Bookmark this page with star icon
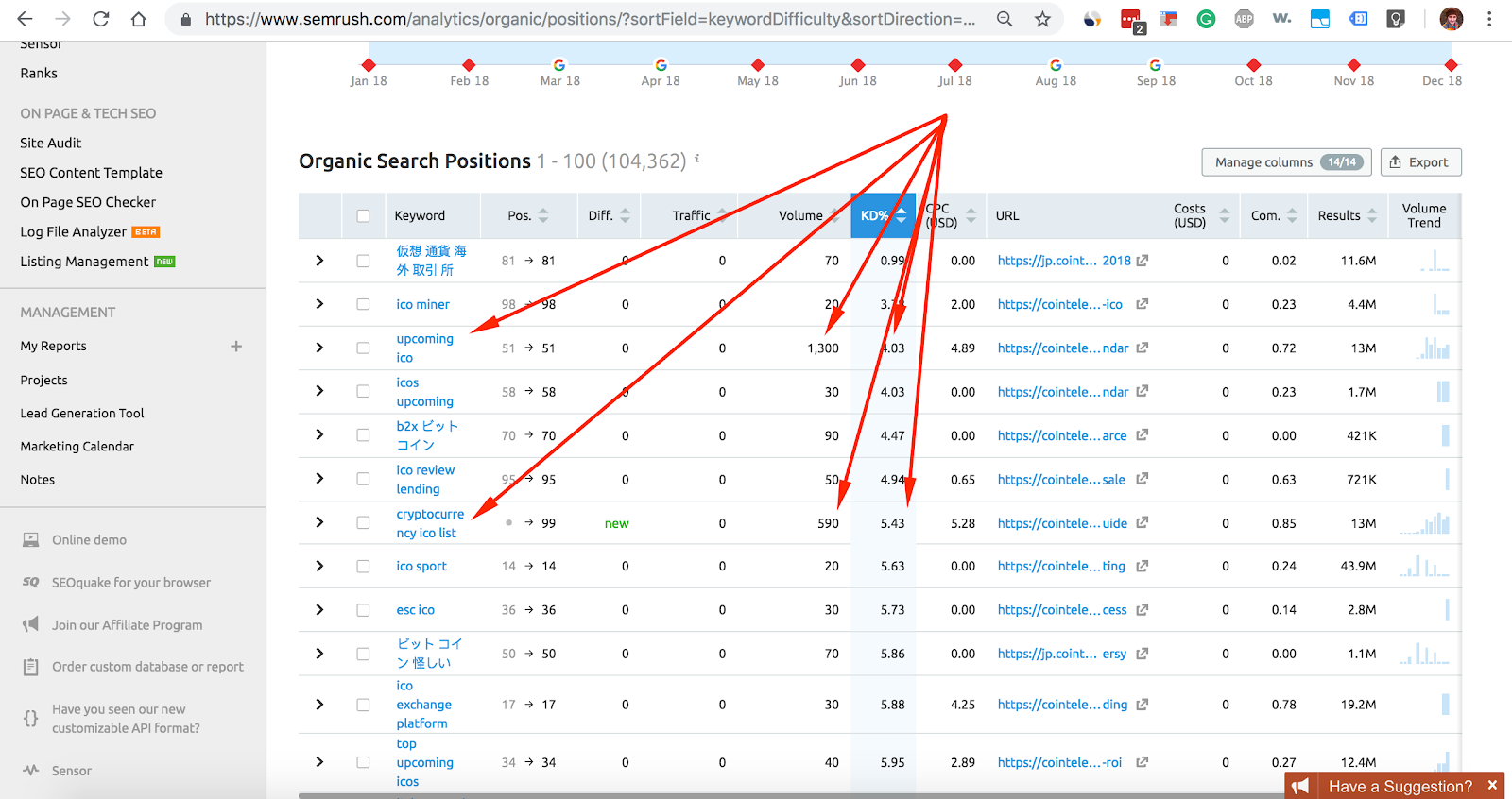This screenshot has width=1512, height=799. (x=1042, y=19)
